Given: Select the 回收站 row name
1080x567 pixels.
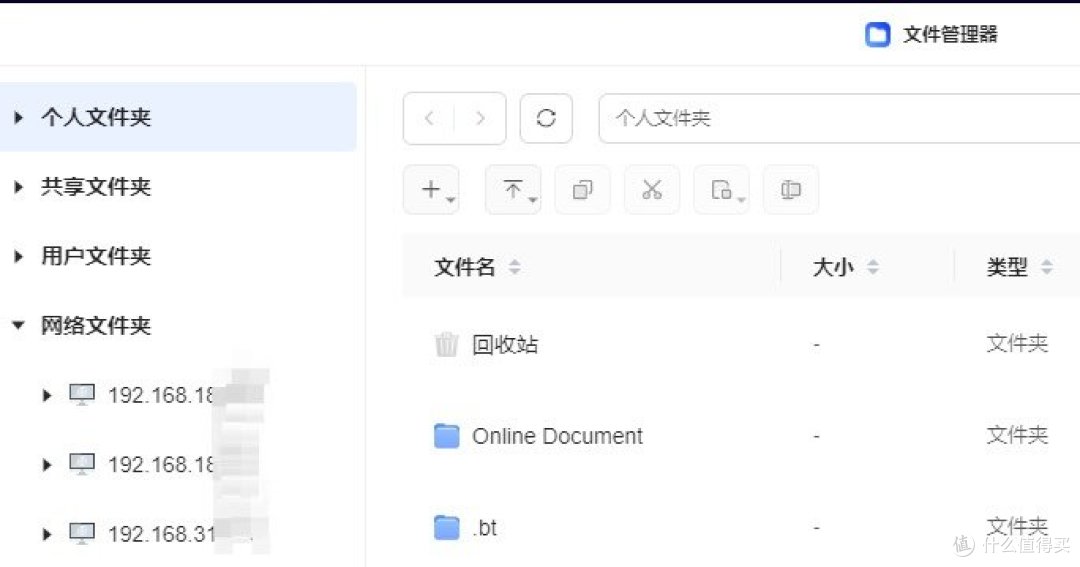Looking at the screenshot, I should (x=505, y=344).
